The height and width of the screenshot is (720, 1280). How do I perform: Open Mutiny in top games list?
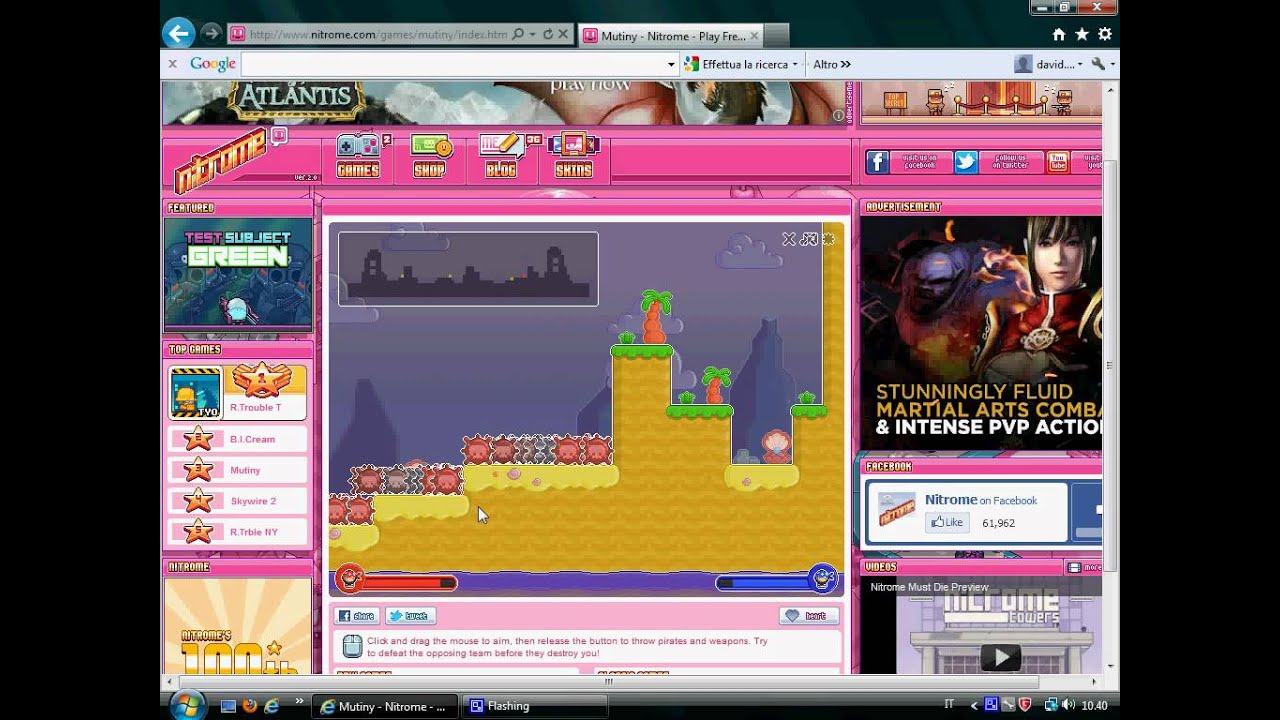238,470
